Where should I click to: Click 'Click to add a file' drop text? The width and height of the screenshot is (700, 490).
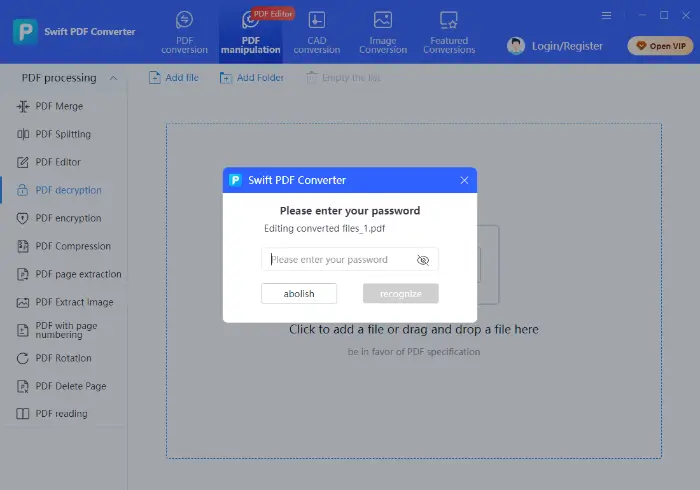point(414,329)
